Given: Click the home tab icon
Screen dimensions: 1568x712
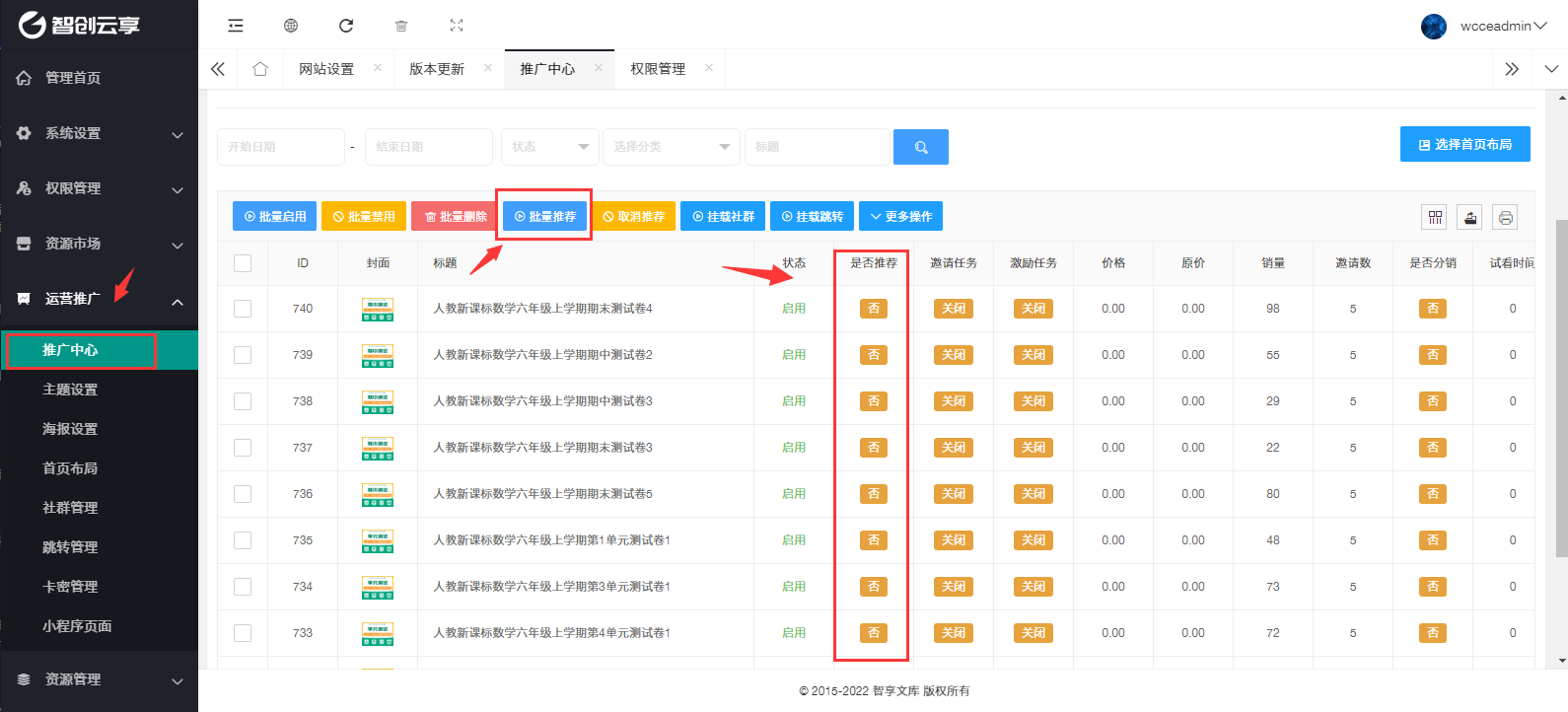Looking at the screenshot, I should (260, 69).
